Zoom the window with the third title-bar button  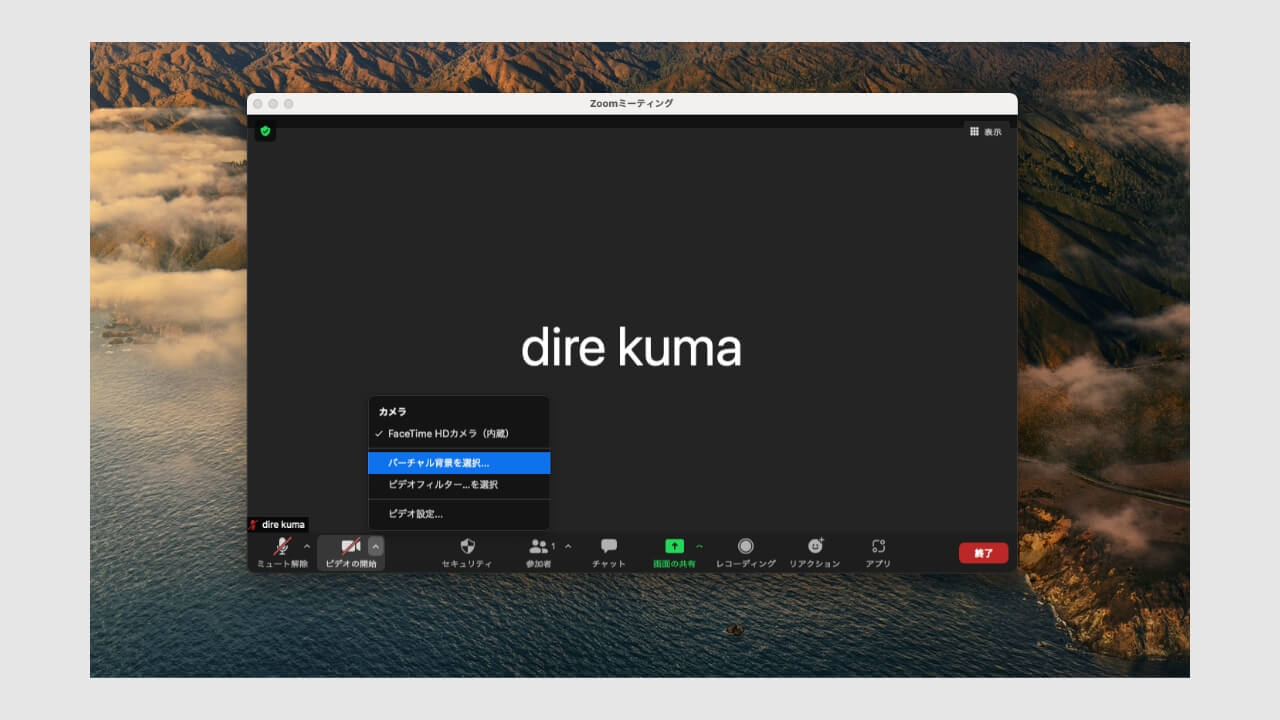pos(288,104)
